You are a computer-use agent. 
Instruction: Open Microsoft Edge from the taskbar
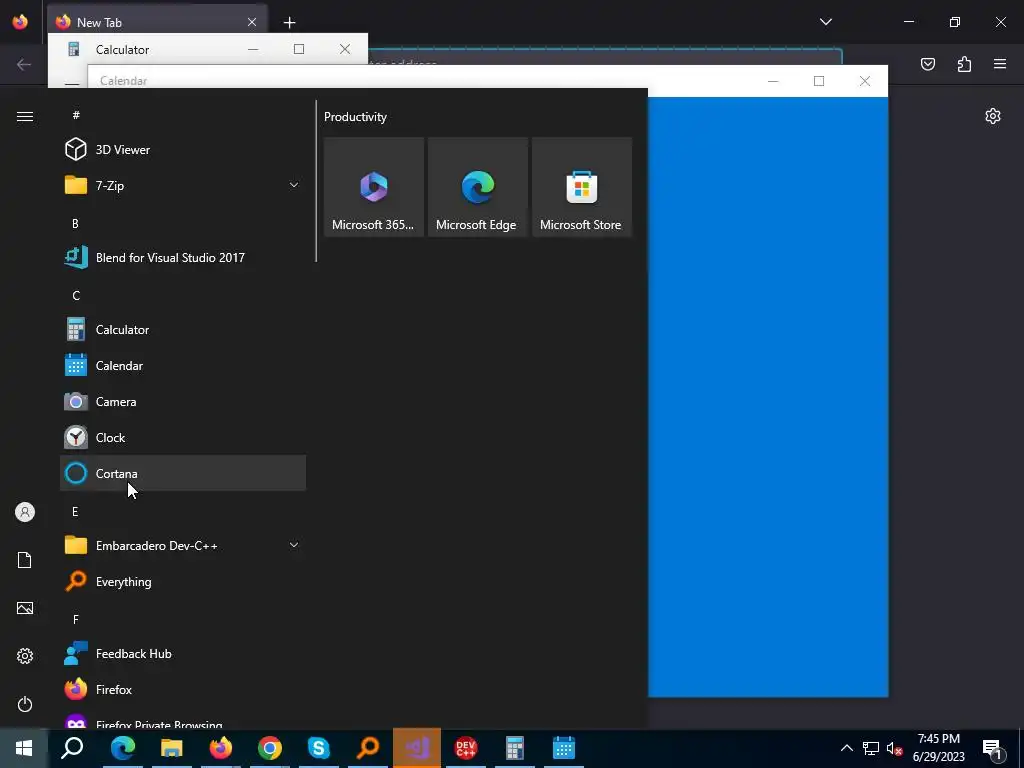(122, 748)
